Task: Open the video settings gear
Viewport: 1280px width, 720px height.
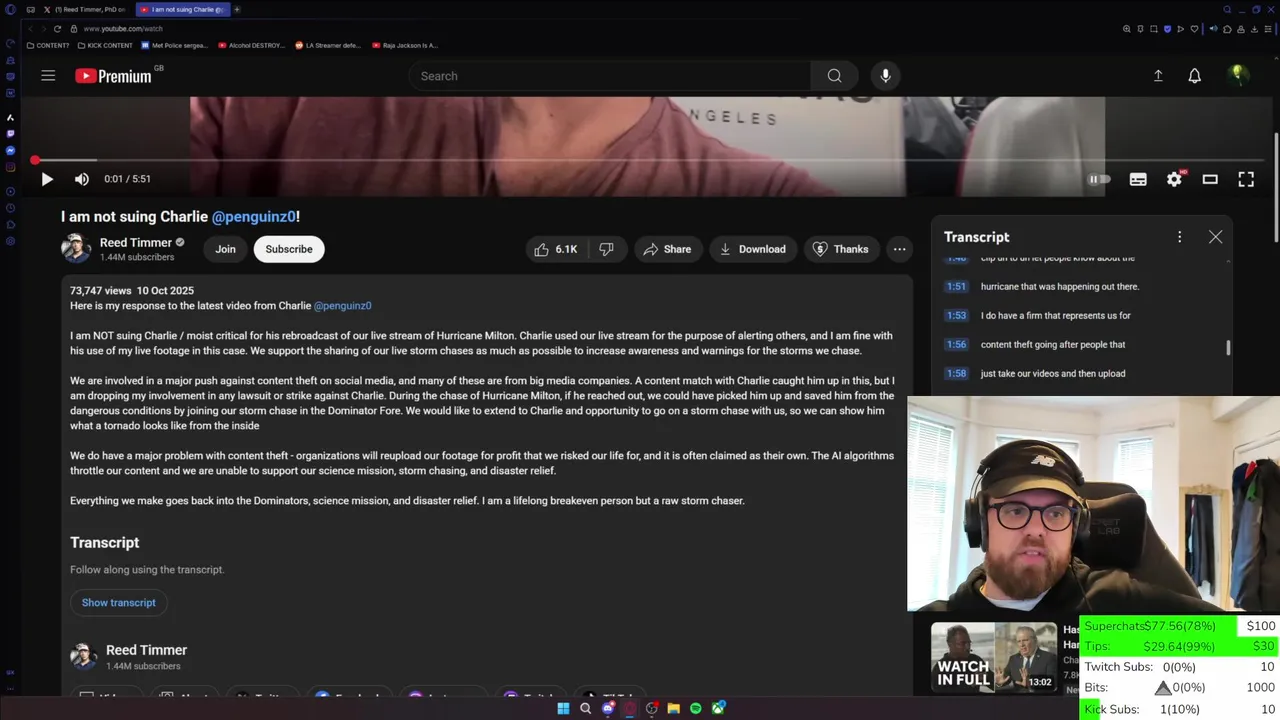Action: click(x=1174, y=179)
